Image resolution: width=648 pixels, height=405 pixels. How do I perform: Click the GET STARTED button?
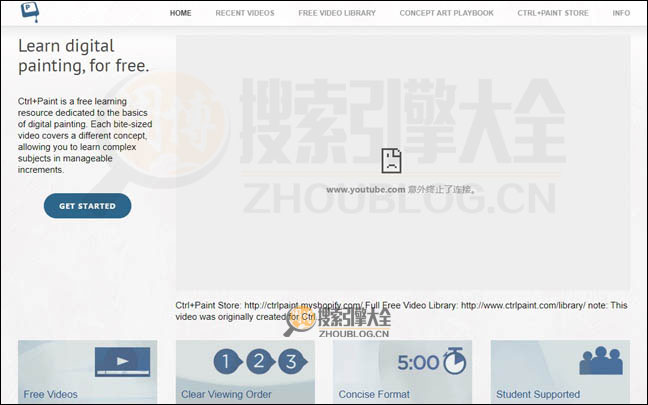(x=88, y=206)
